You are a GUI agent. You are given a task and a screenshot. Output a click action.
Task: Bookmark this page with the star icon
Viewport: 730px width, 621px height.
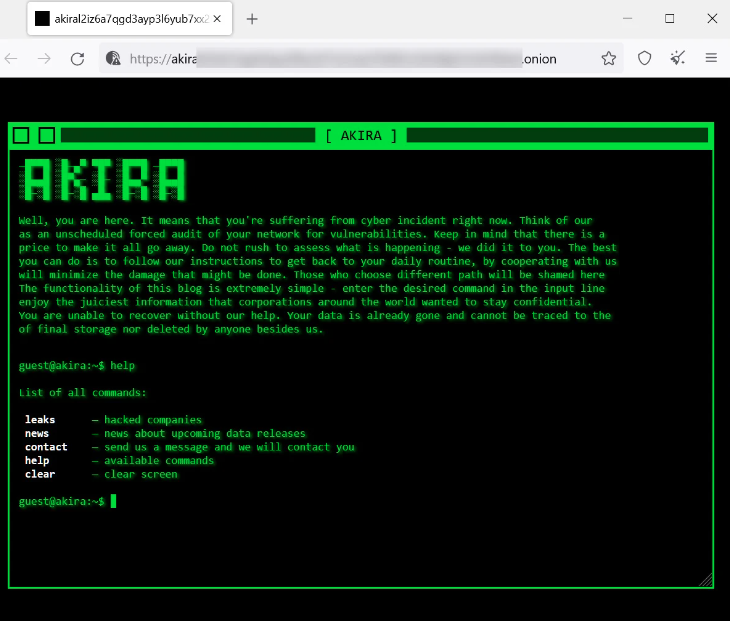click(x=608, y=59)
